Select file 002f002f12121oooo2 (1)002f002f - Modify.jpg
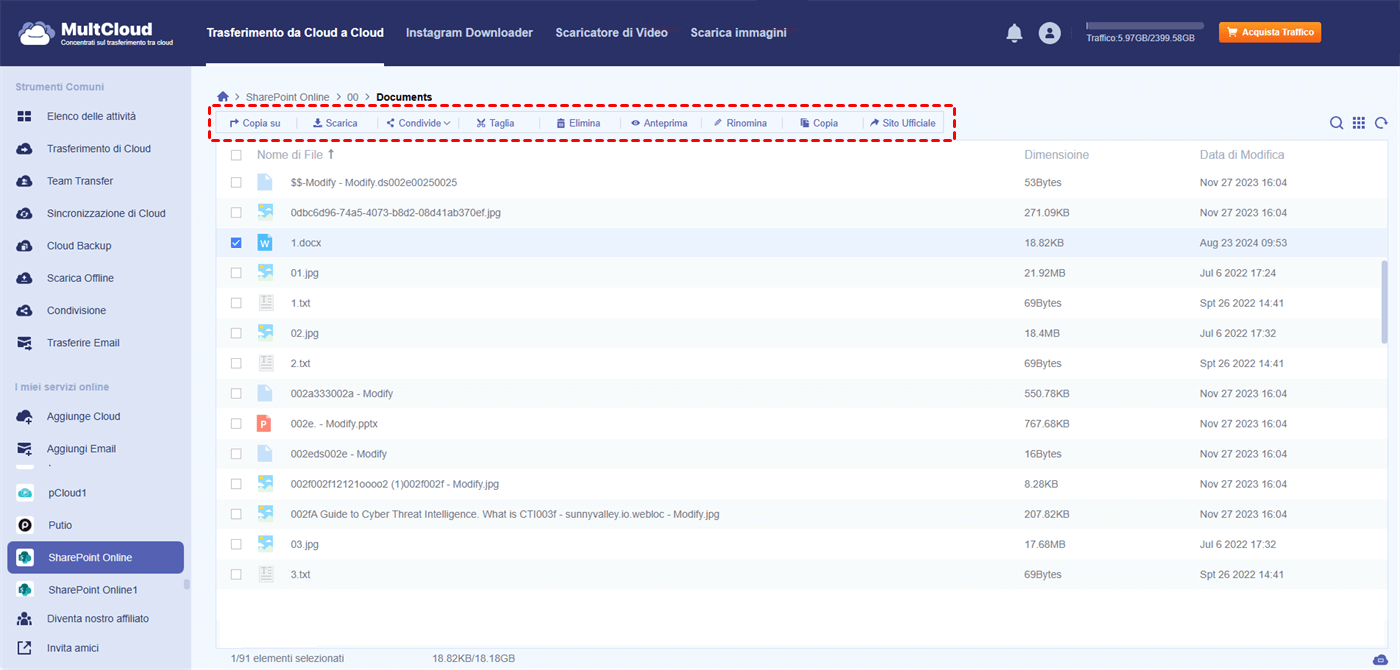This screenshot has width=1400, height=670. (395, 484)
